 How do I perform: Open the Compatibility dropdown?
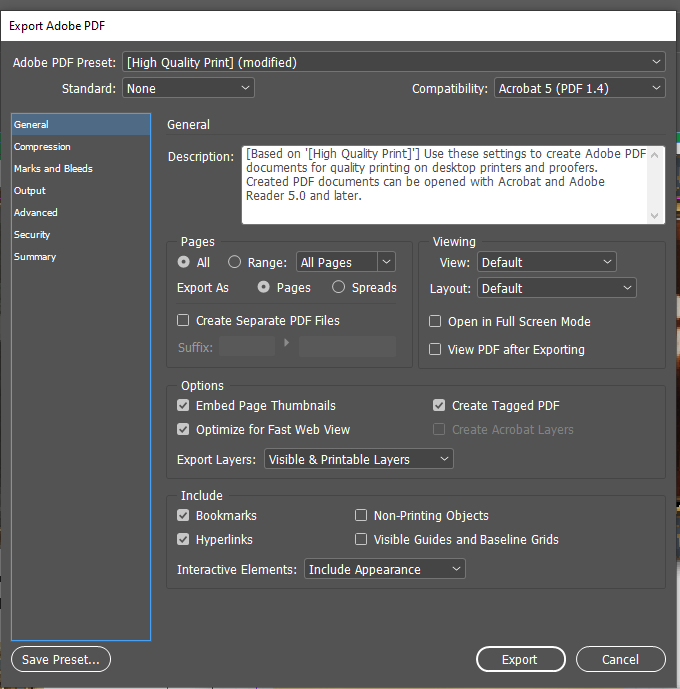coord(579,88)
